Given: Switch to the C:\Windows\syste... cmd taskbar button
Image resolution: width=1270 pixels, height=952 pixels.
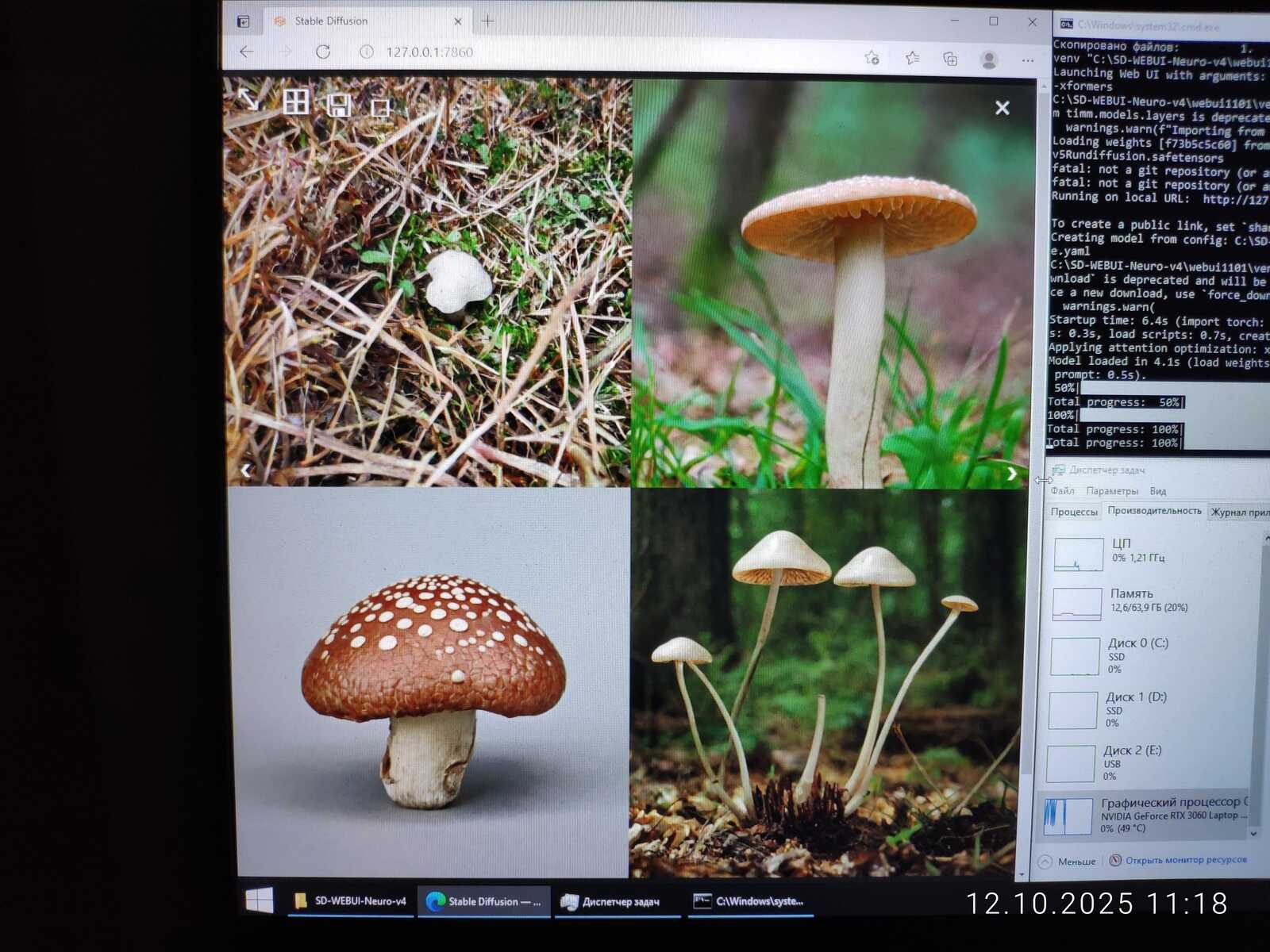Looking at the screenshot, I should (x=751, y=901).
